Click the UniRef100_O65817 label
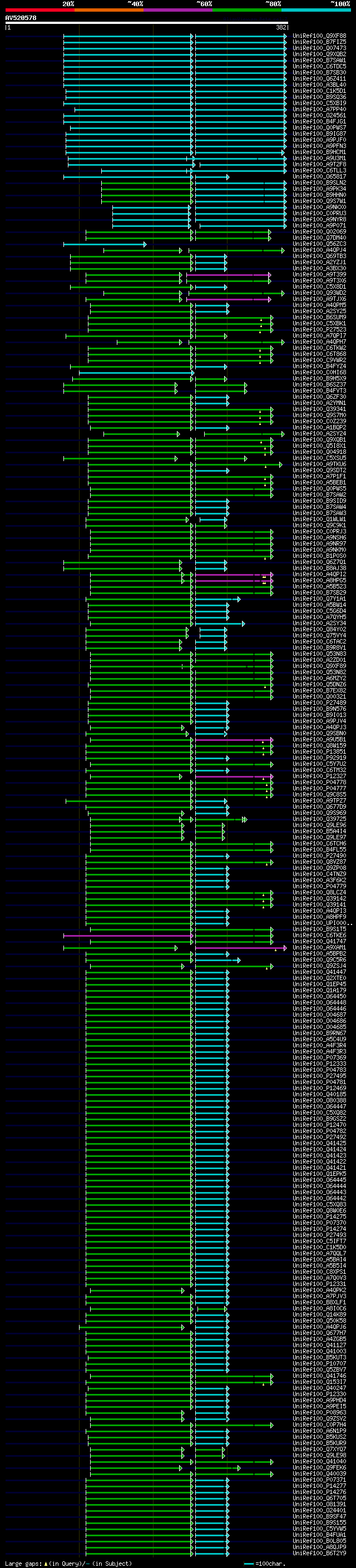The height and width of the screenshot is (1568, 356). point(319,176)
